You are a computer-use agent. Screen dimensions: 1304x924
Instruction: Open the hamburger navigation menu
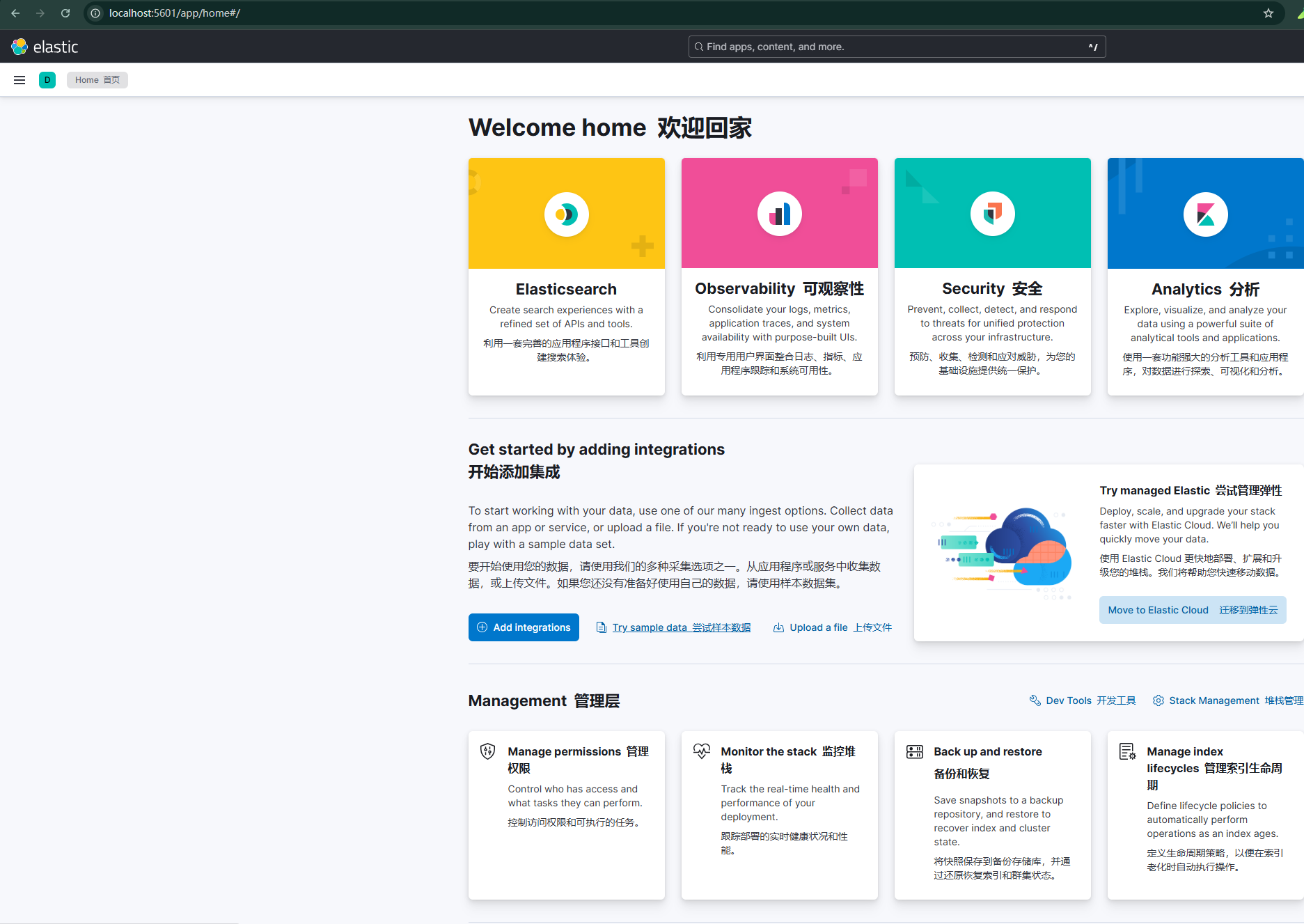pos(19,80)
